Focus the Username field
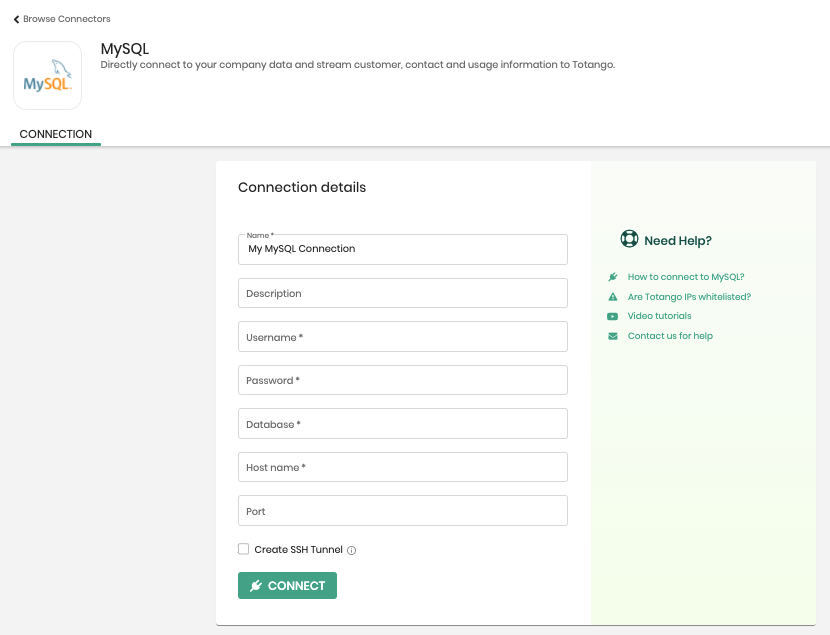 403,337
